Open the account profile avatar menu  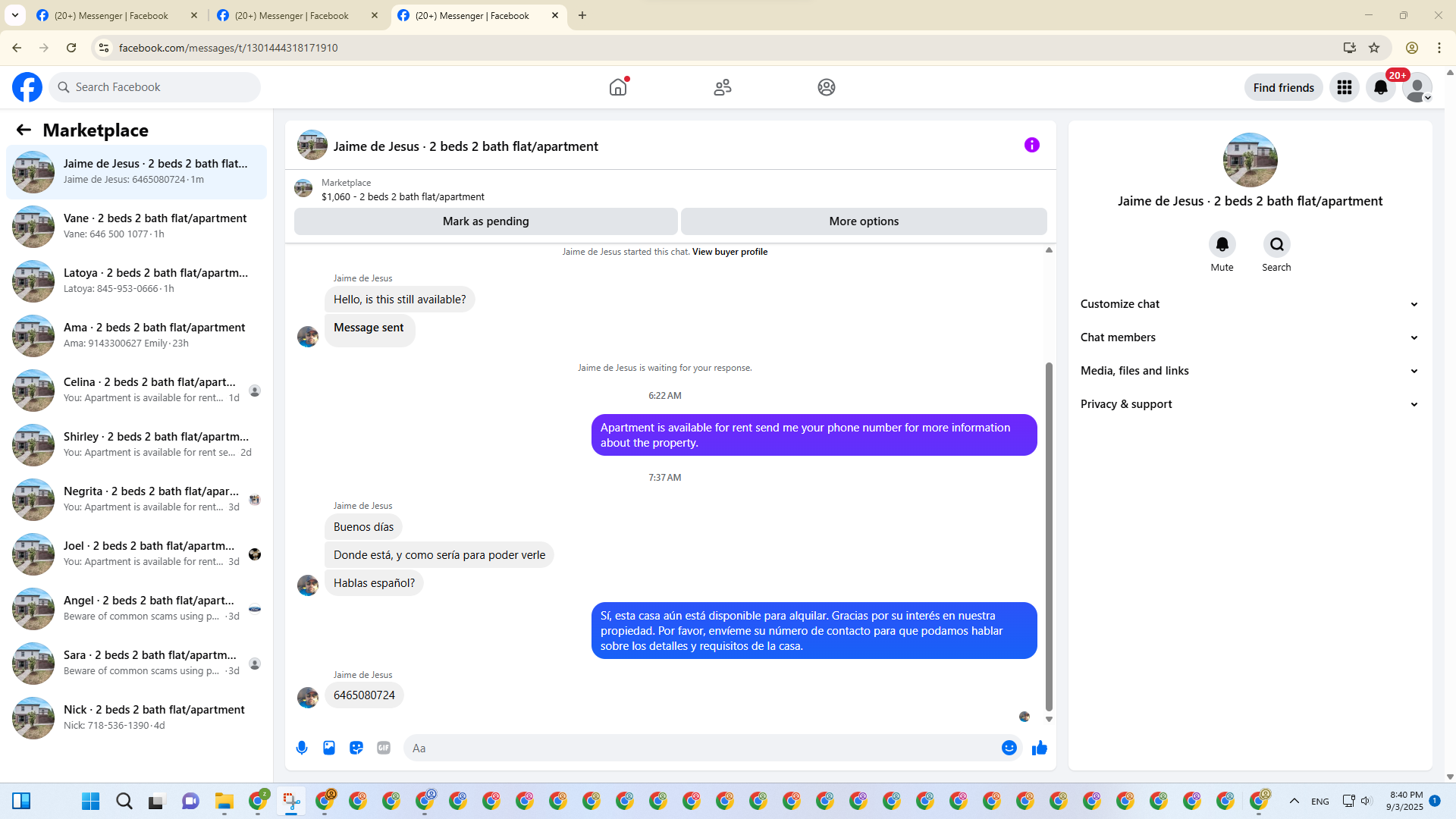point(1417,87)
